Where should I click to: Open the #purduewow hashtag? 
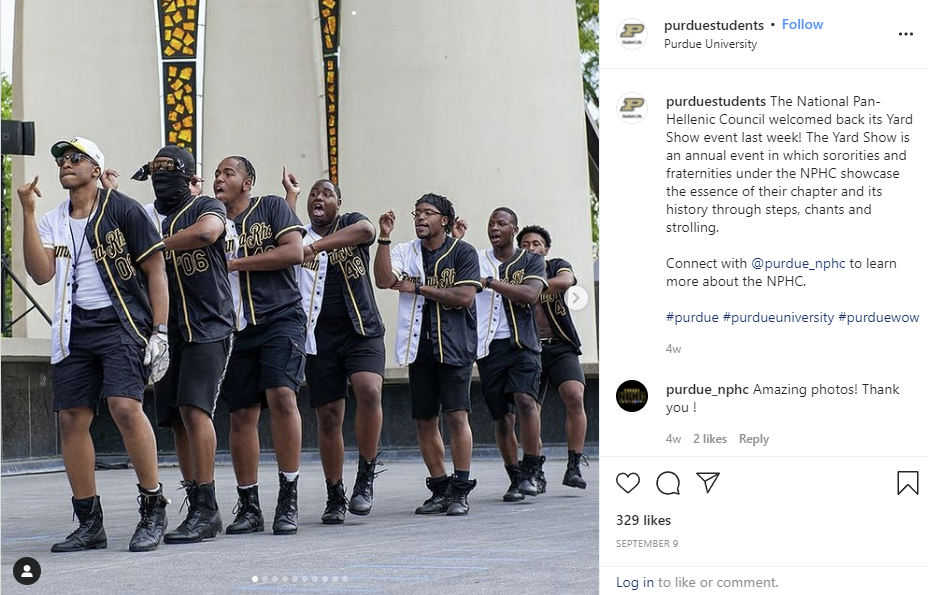coord(878,317)
